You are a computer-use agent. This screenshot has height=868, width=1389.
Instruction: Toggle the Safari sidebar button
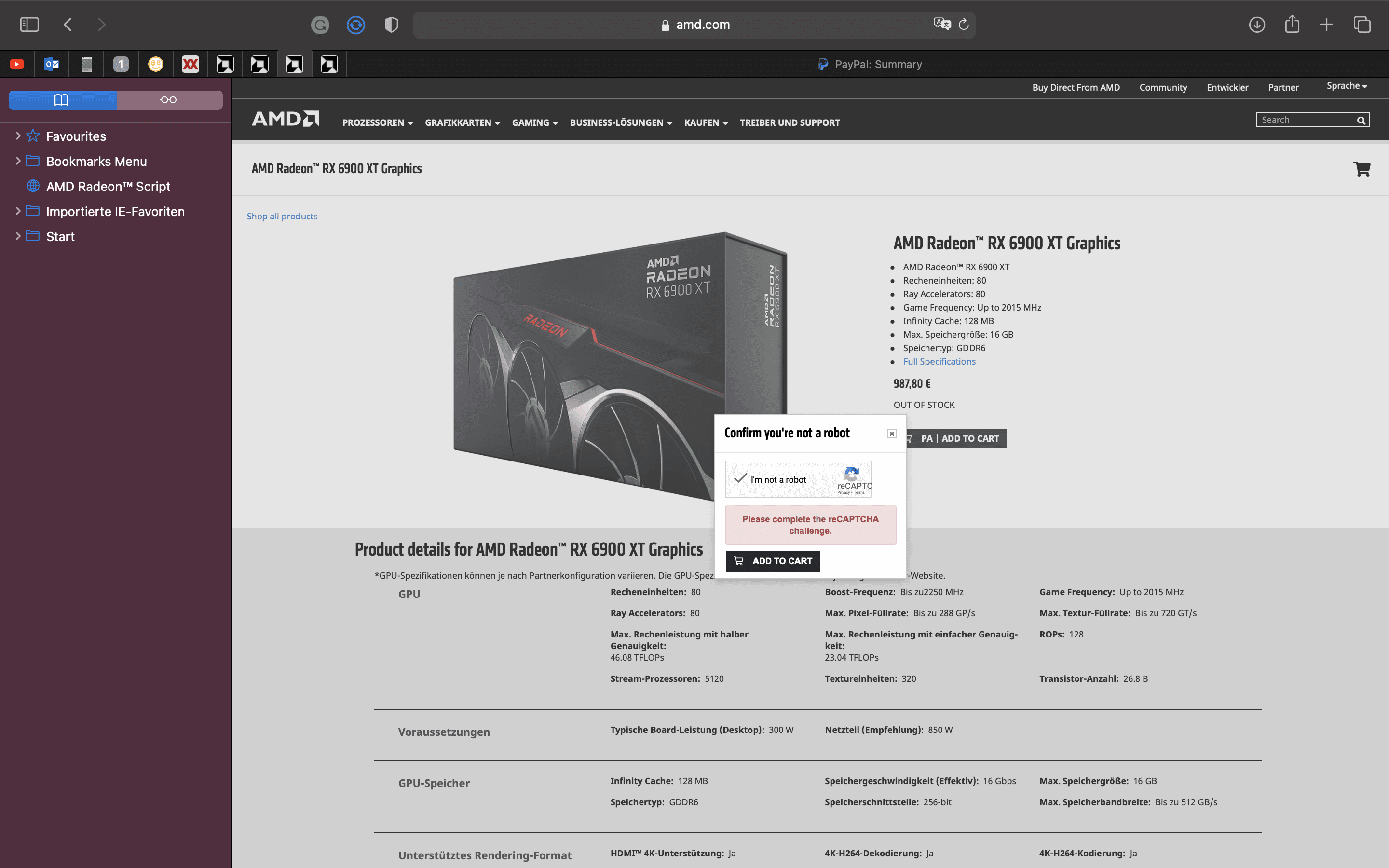tap(29, 25)
